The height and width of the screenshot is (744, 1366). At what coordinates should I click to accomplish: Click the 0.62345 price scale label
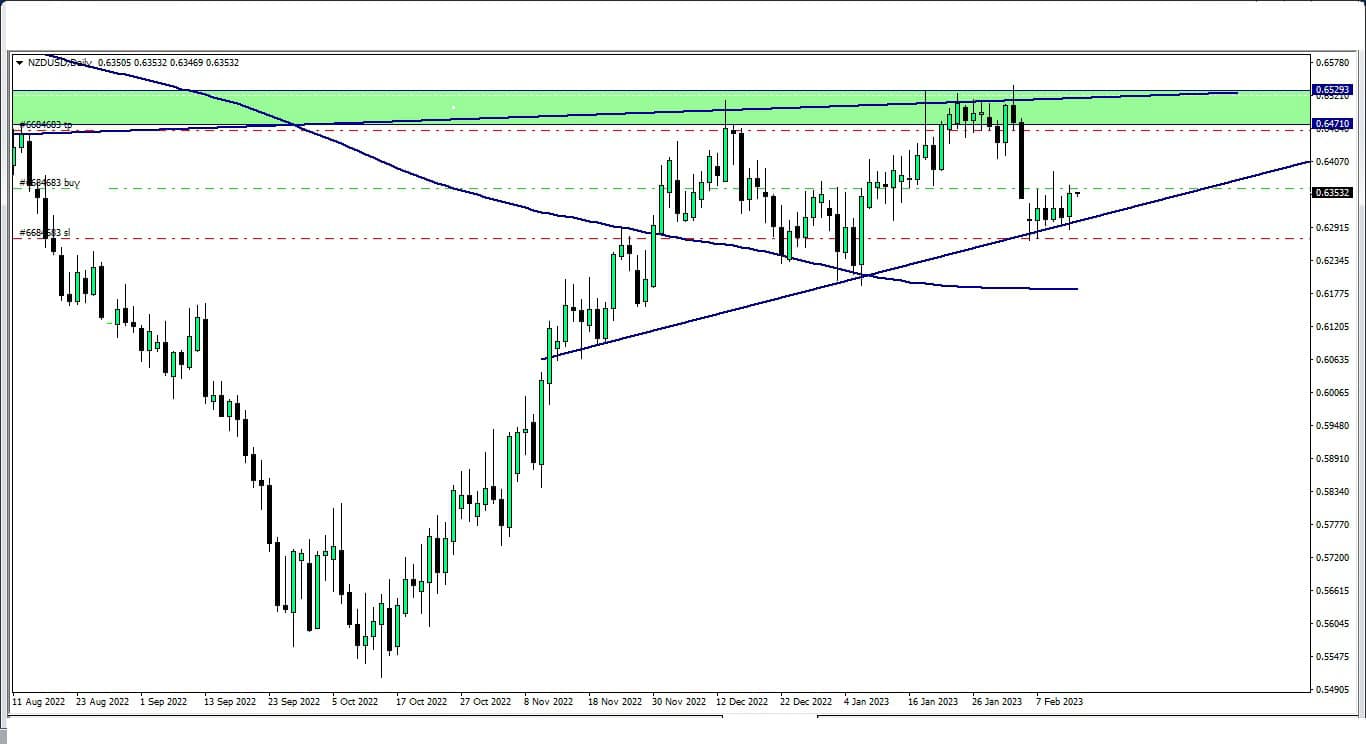tap(1332, 260)
